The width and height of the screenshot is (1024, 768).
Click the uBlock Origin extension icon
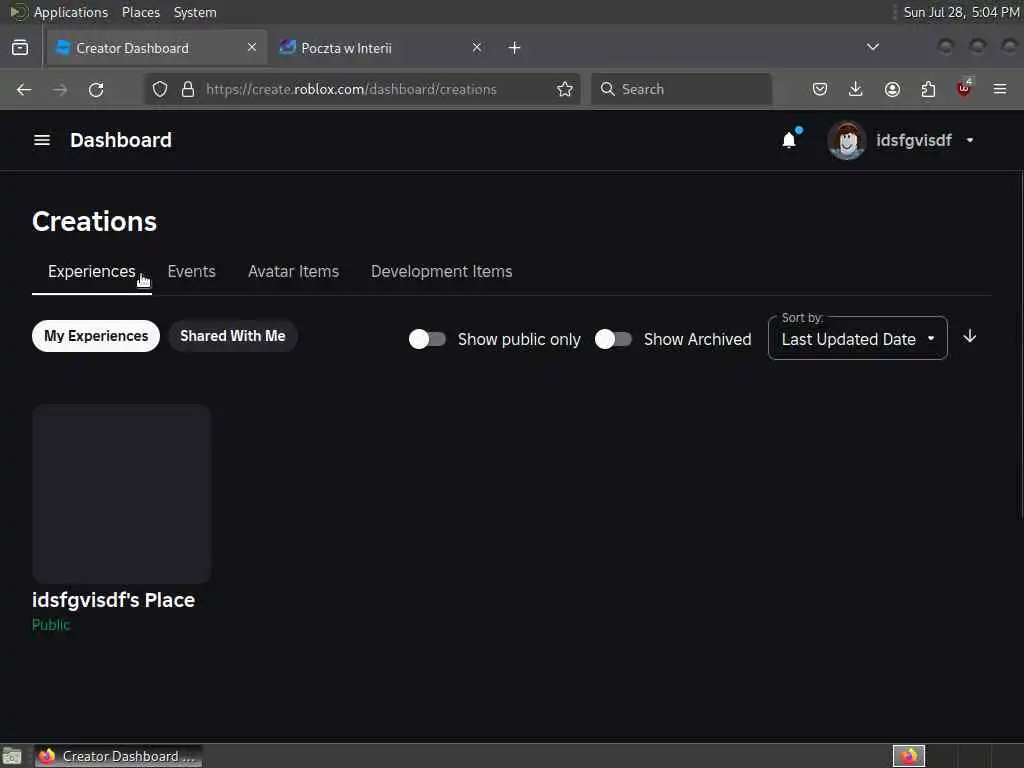[964, 88]
